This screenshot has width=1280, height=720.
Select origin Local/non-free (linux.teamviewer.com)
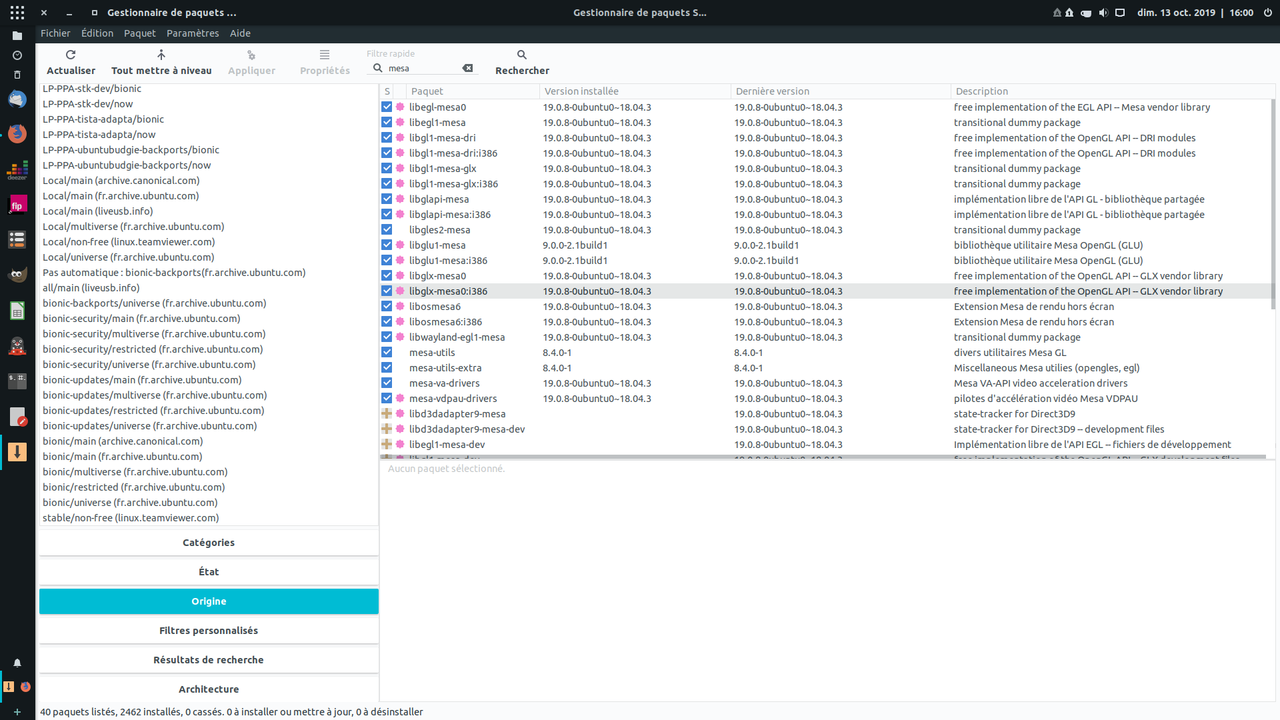[x=129, y=242]
